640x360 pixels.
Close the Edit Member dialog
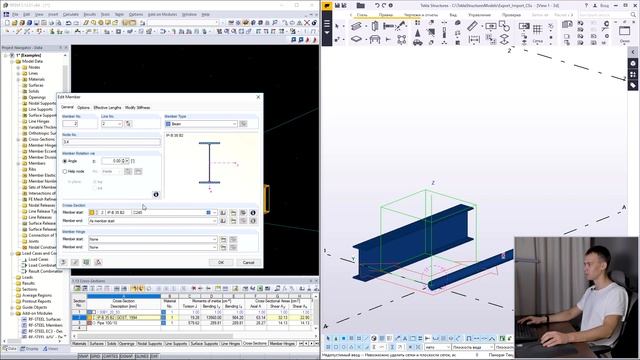click(x=258, y=97)
